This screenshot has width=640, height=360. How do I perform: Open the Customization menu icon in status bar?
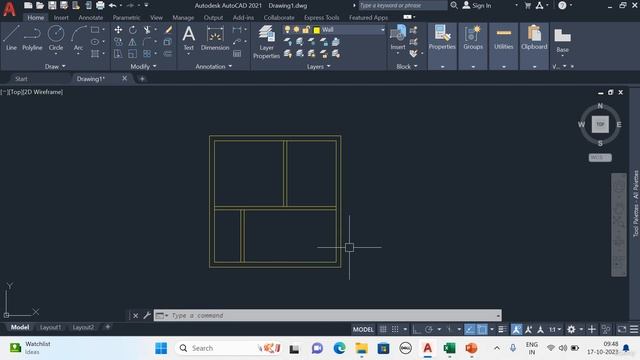pos(633,329)
